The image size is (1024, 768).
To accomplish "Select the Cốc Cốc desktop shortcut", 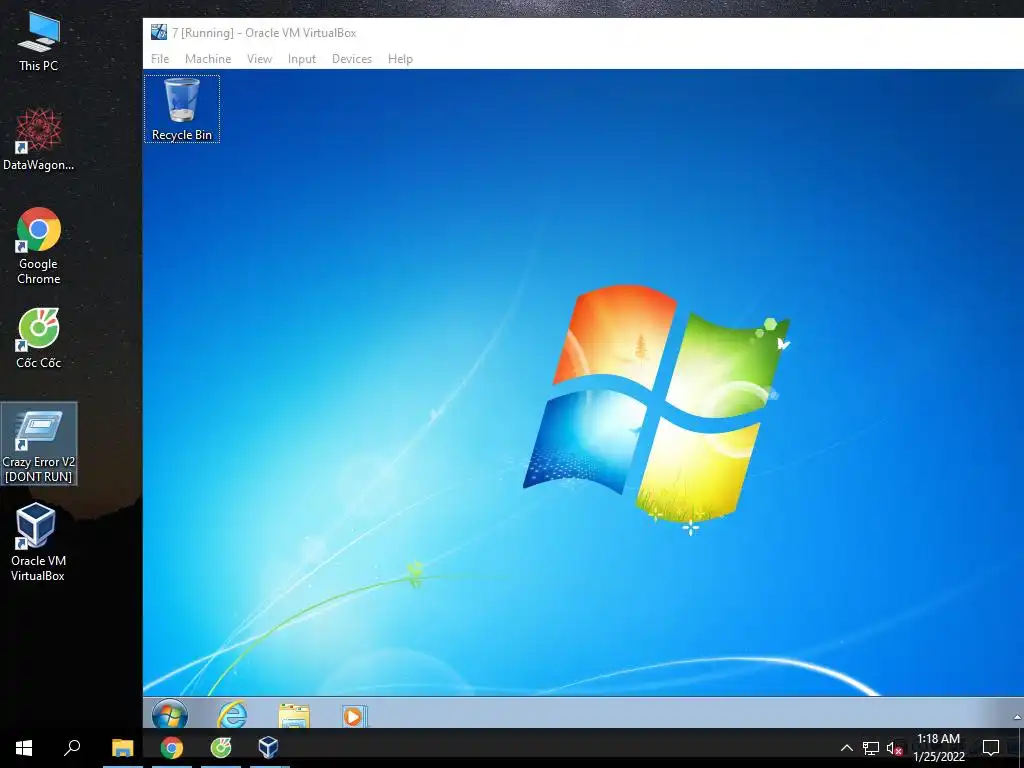I will click(x=39, y=338).
